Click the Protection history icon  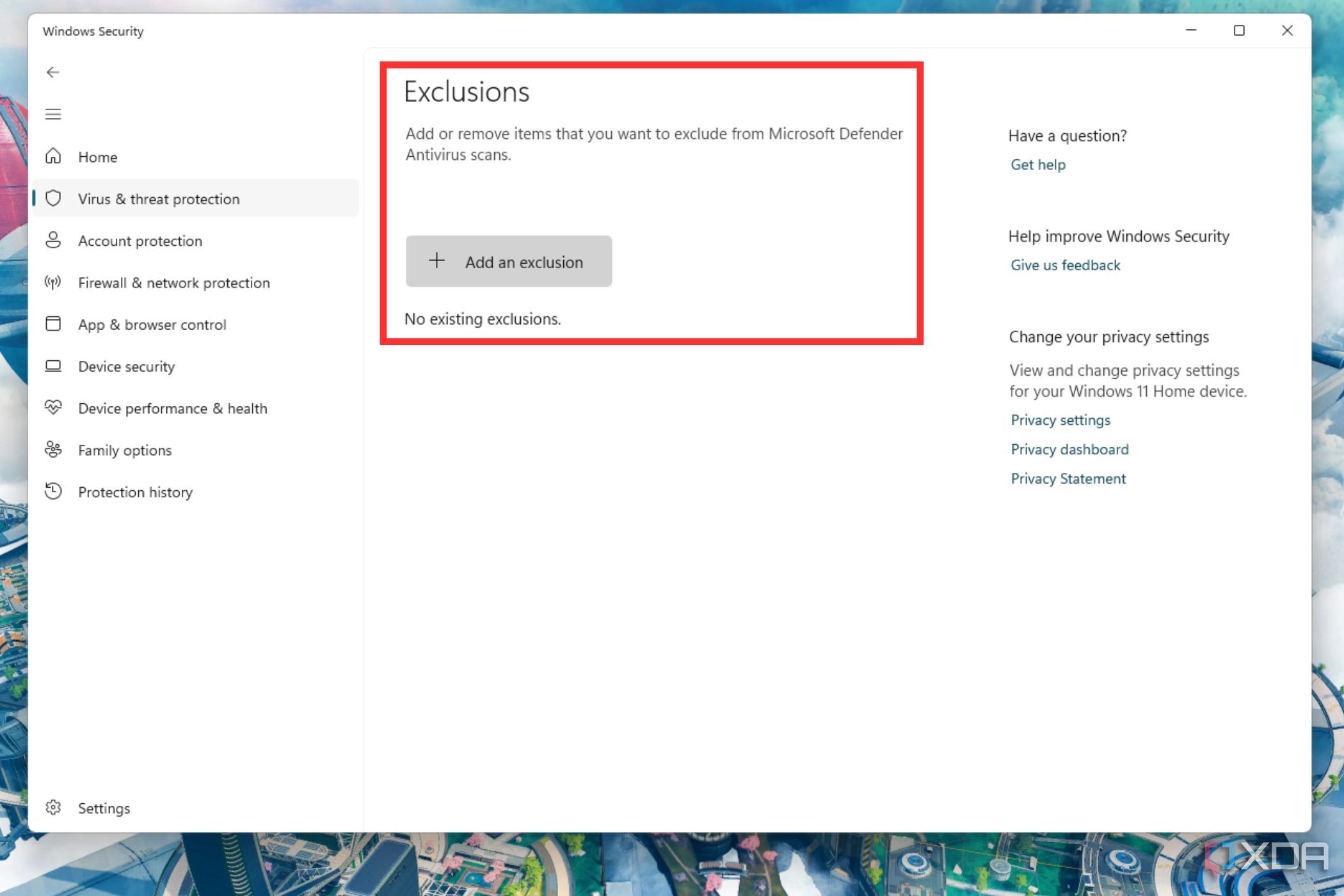[53, 491]
